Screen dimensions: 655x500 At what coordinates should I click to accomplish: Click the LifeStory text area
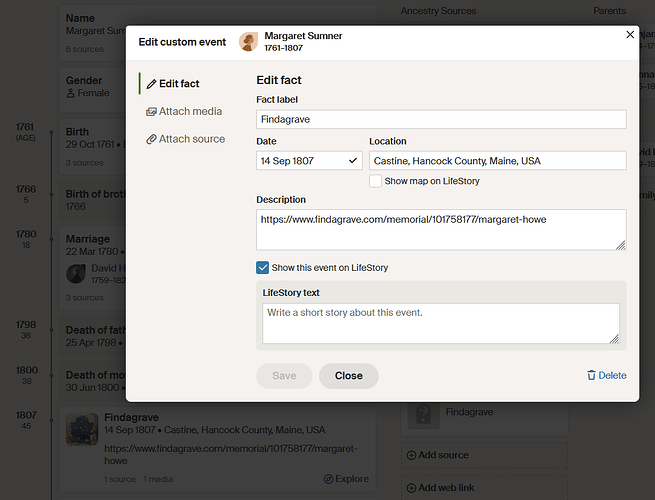coord(441,323)
